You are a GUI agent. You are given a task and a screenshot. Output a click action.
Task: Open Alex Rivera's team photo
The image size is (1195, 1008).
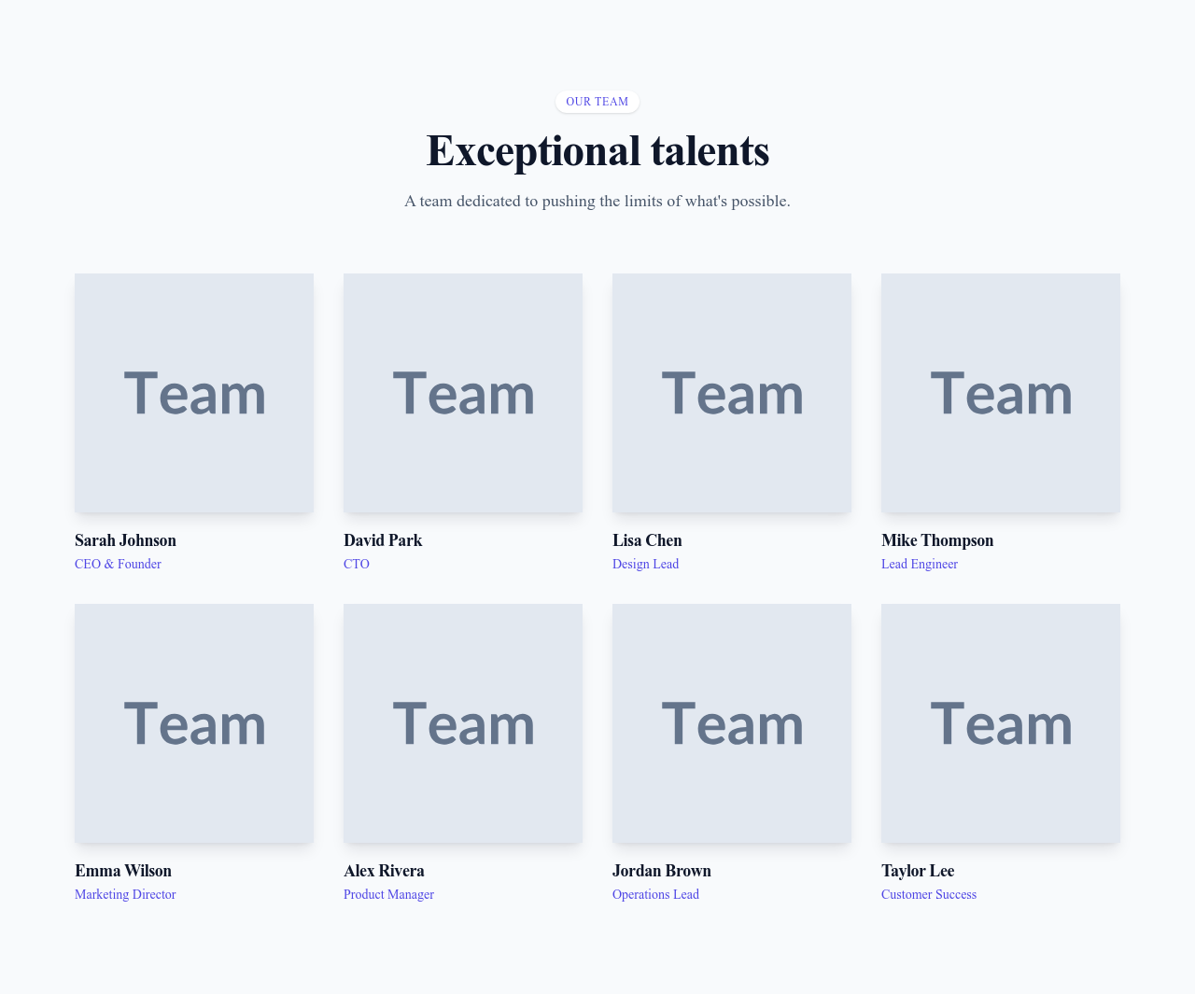(x=463, y=723)
